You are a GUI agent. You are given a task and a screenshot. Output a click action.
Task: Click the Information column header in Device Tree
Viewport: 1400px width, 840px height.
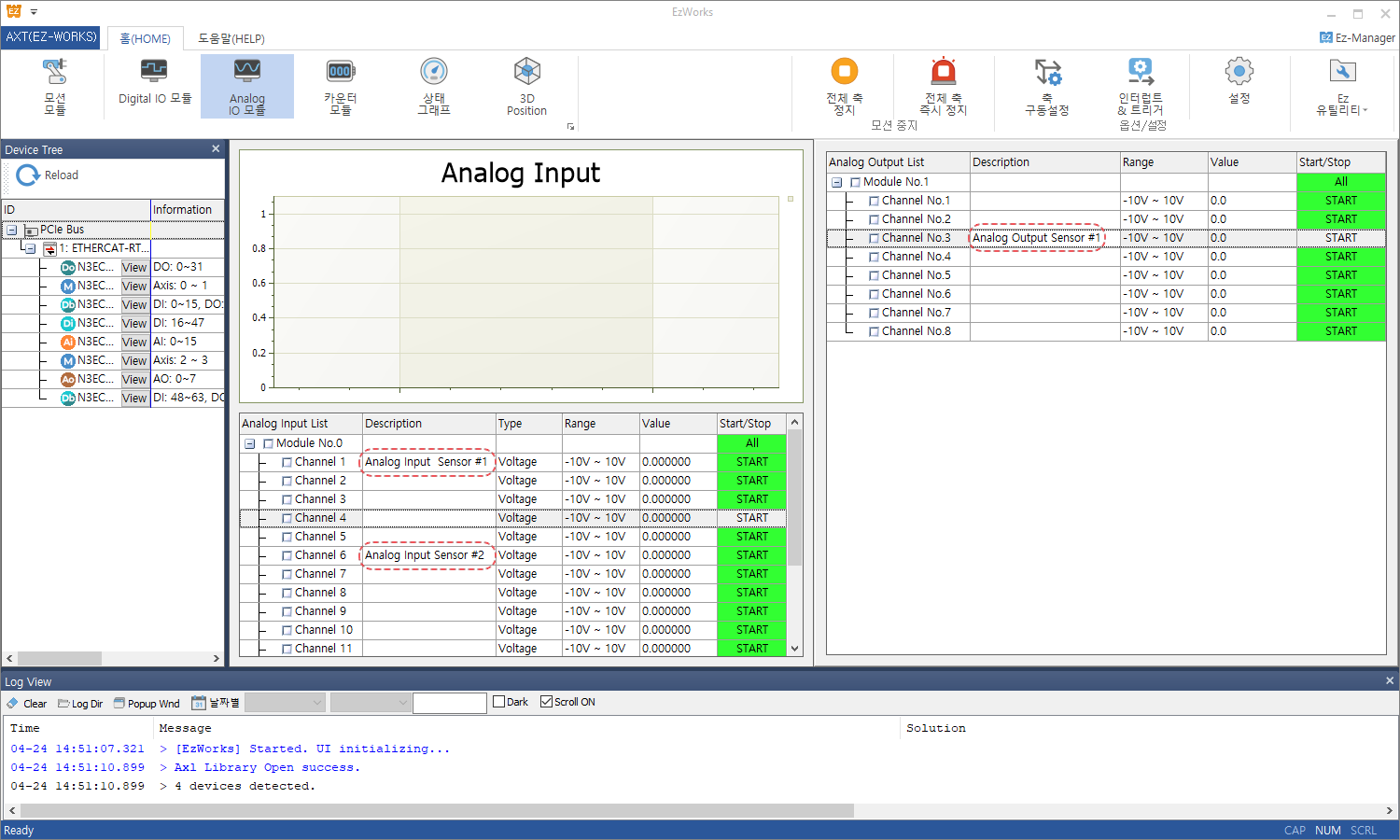coord(187,210)
